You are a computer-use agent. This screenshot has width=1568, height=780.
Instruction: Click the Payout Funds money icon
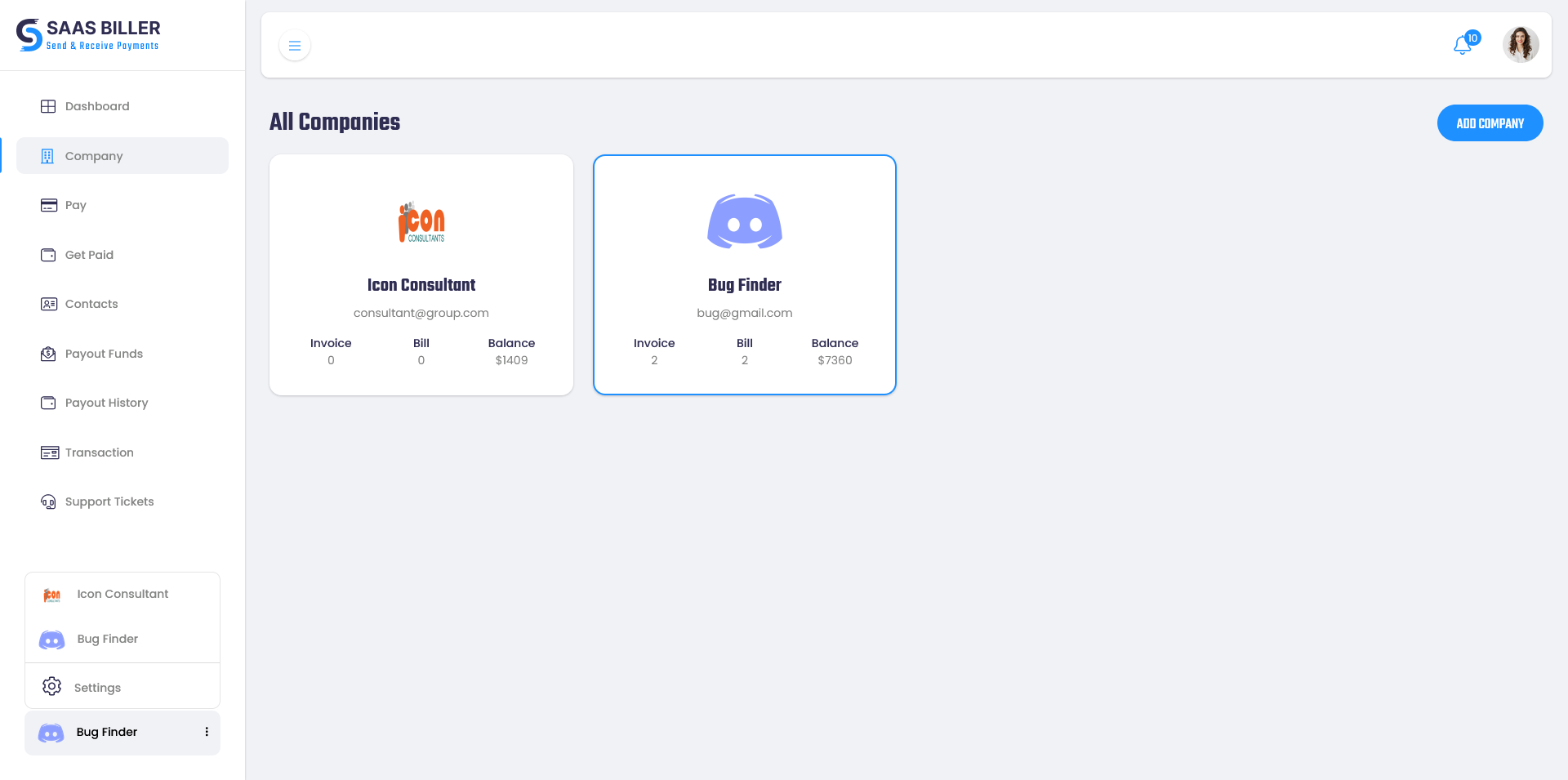click(48, 354)
